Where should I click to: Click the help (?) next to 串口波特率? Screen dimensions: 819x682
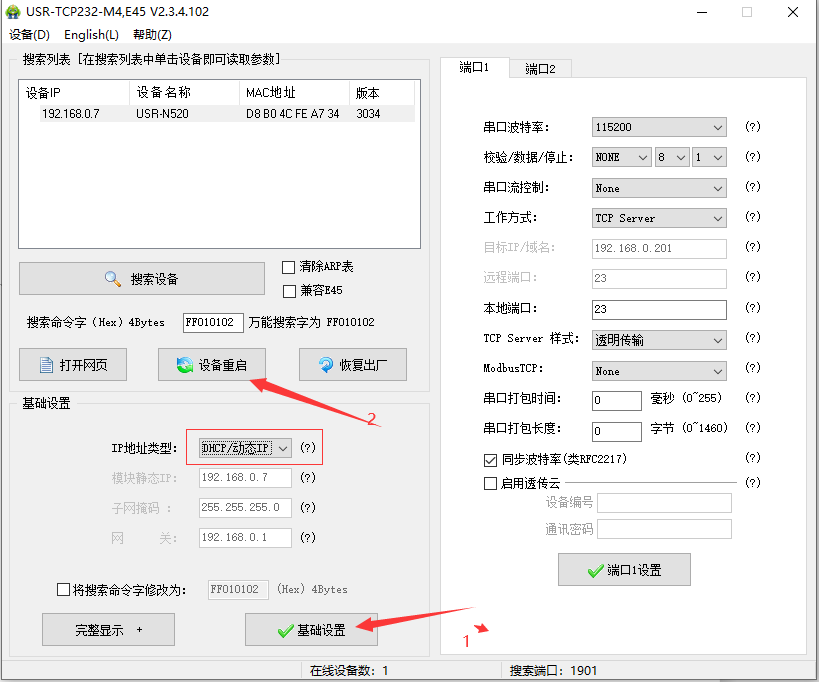click(x=753, y=127)
